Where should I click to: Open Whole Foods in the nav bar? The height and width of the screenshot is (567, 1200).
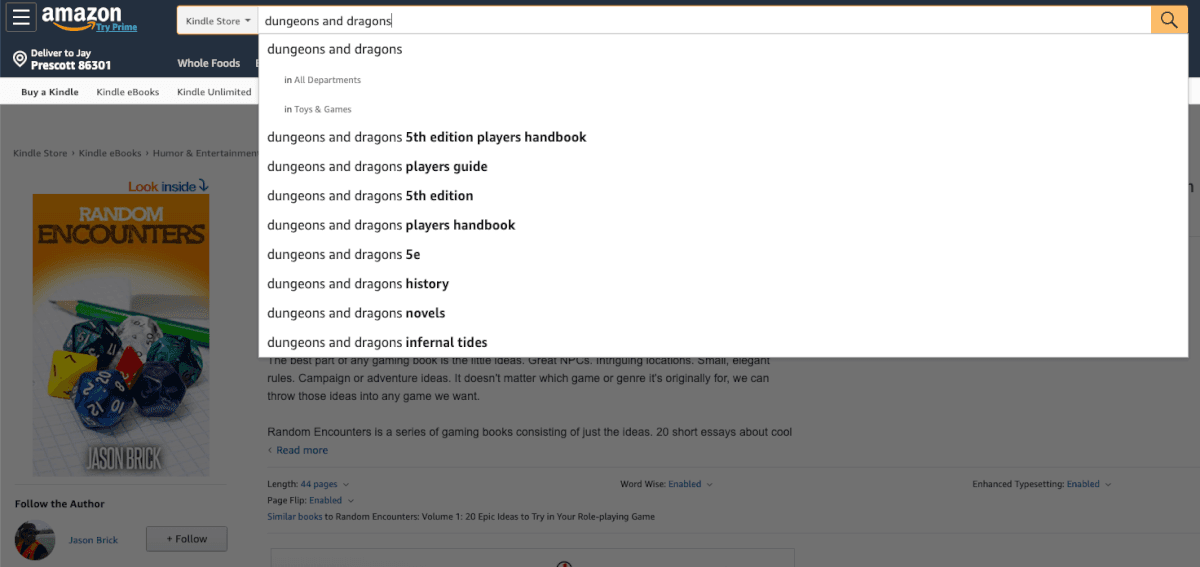[209, 63]
